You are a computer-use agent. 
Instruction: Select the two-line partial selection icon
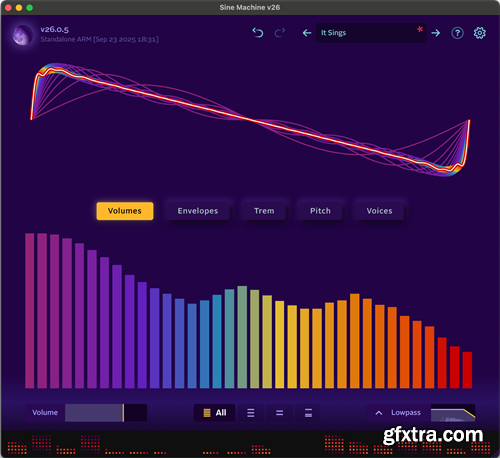279,413
